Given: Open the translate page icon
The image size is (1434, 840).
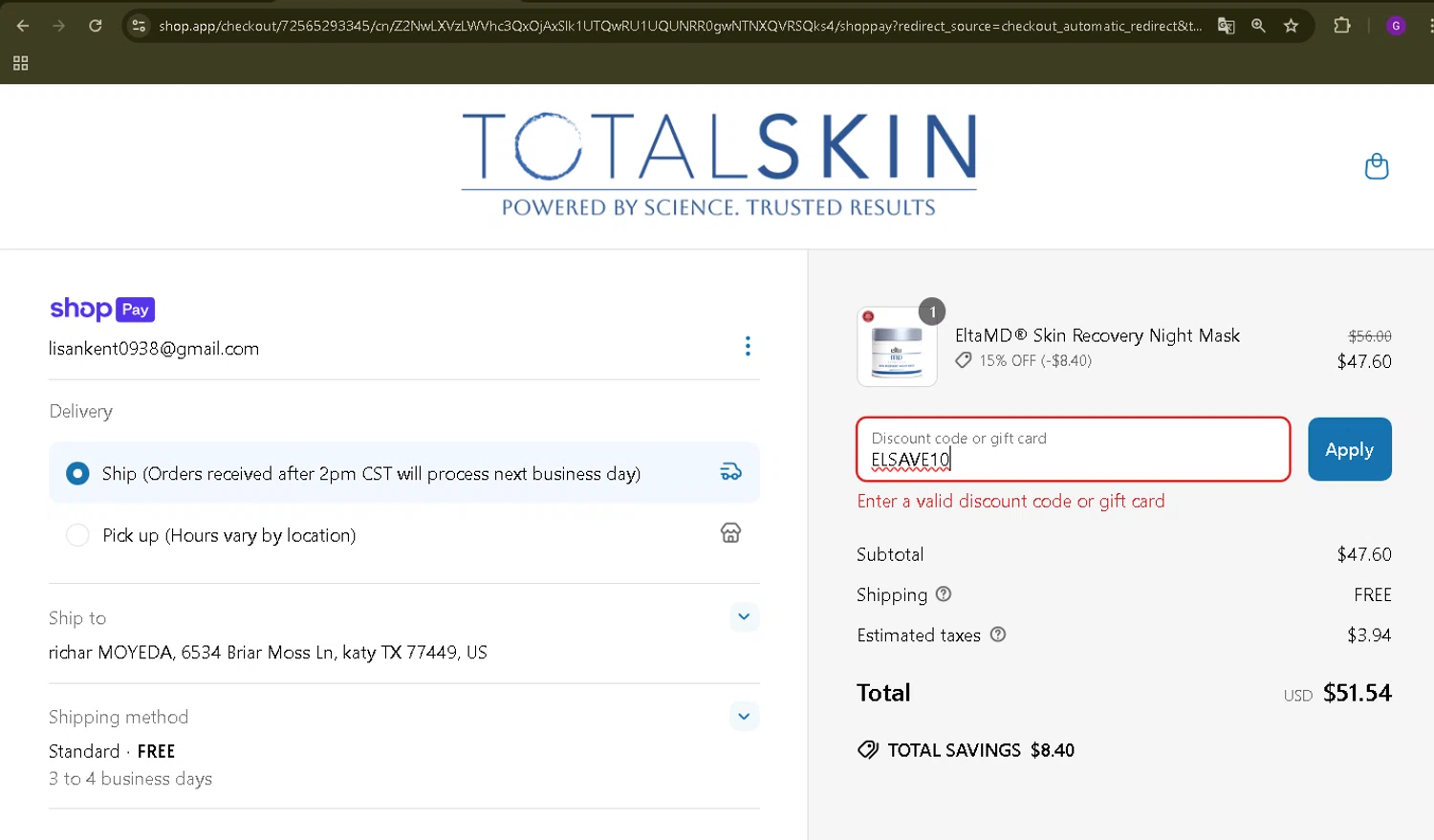Looking at the screenshot, I should tap(1226, 26).
